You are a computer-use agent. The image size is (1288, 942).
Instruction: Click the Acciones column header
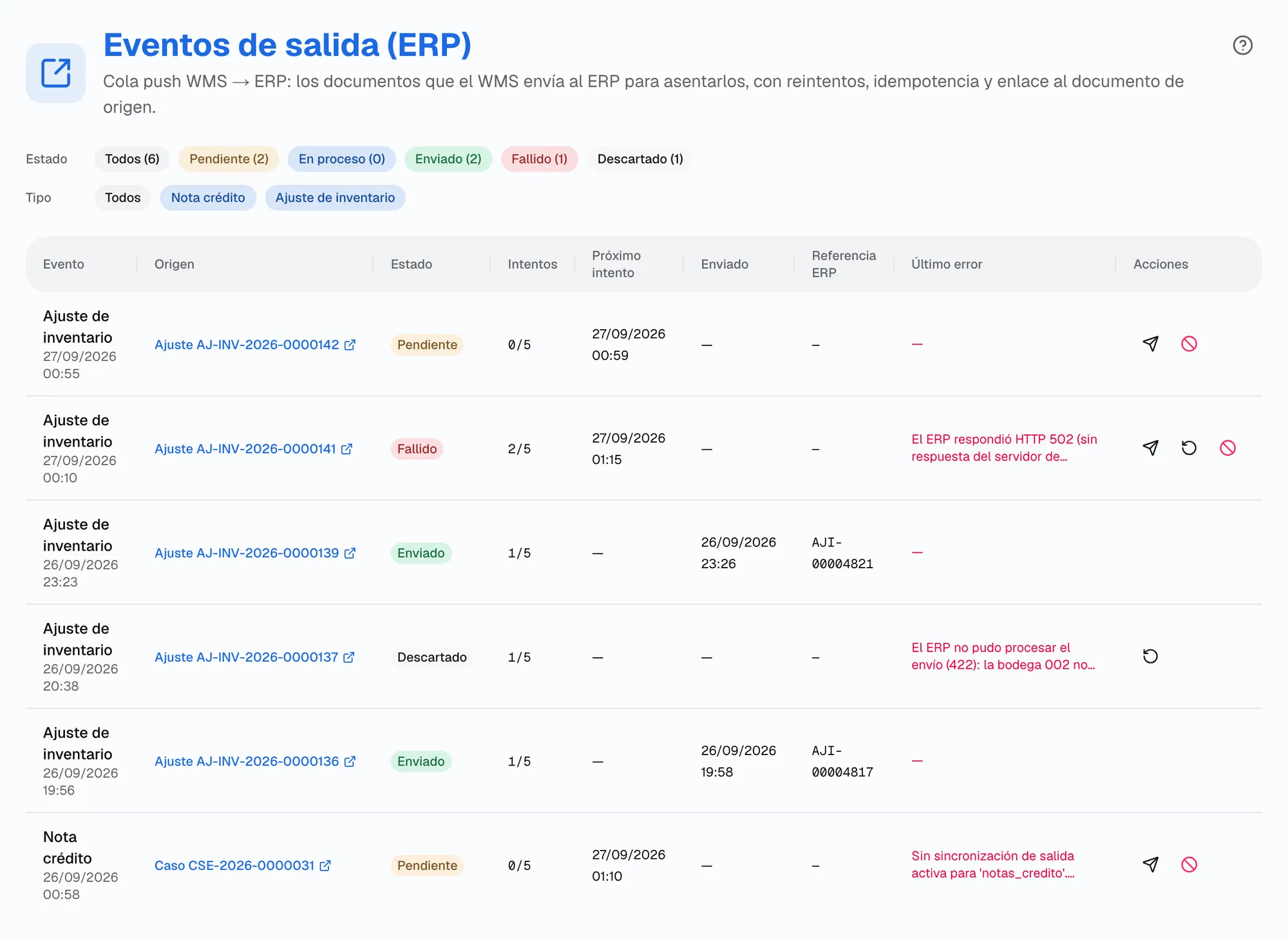point(1160,264)
